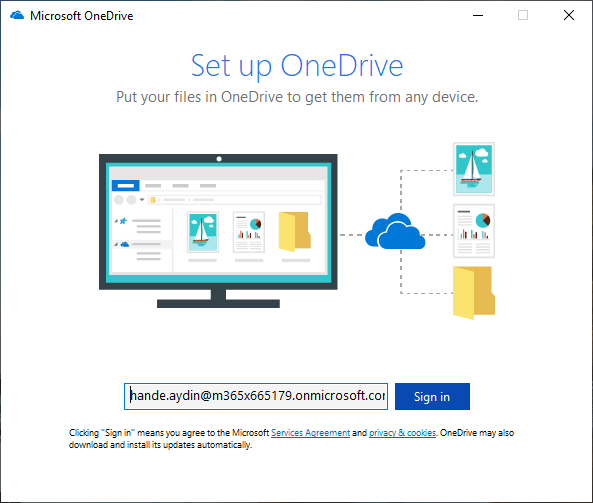The image size is (593, 503).
Task: Click the yellow folder inside the monitor
Action: tap(295, 231)
